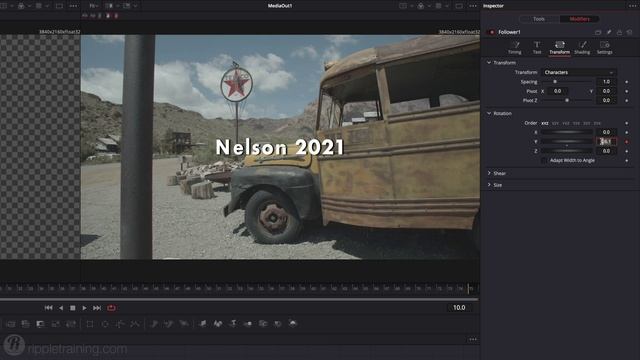Click the rotation X angle wheel

567,132
